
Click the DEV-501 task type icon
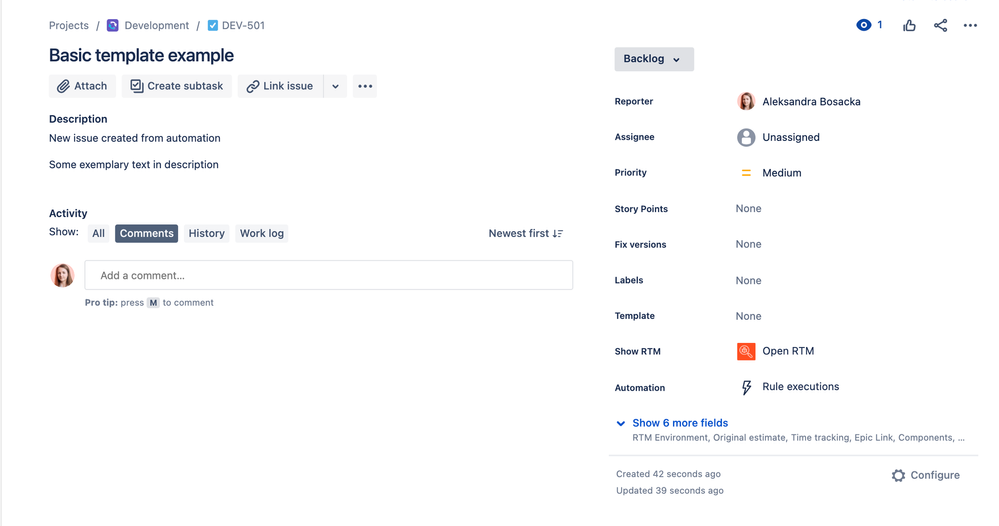click(x=213, y=25)
